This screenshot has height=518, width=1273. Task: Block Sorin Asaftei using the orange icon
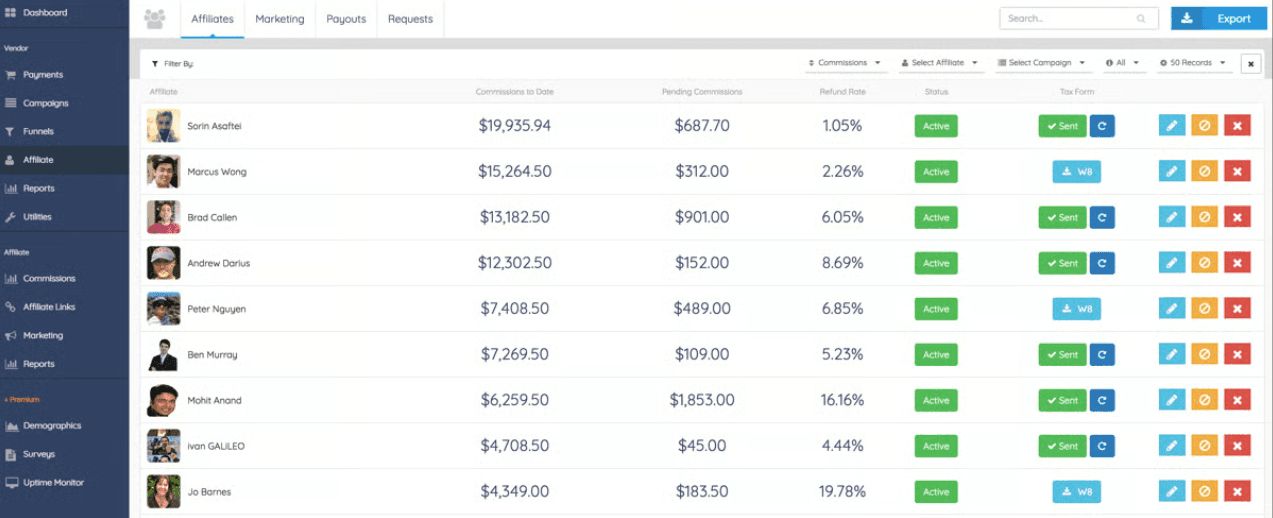pyautogui.click(x=1204, y=126)
